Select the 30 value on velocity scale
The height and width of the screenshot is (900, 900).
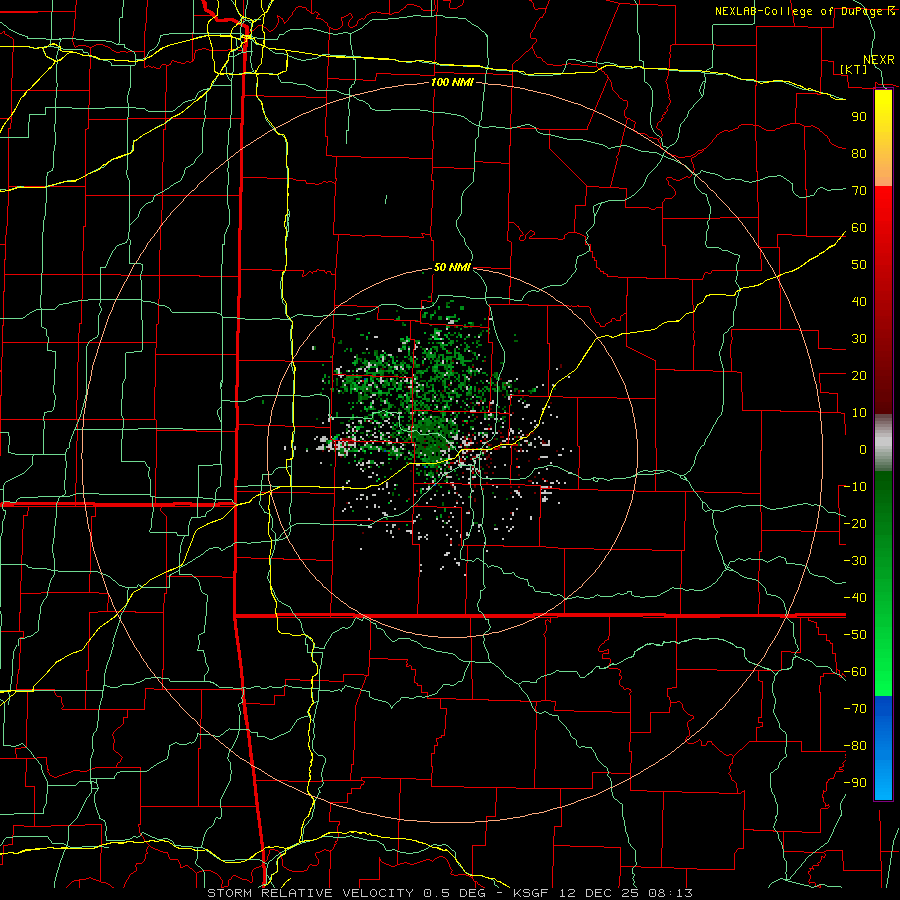859,339
